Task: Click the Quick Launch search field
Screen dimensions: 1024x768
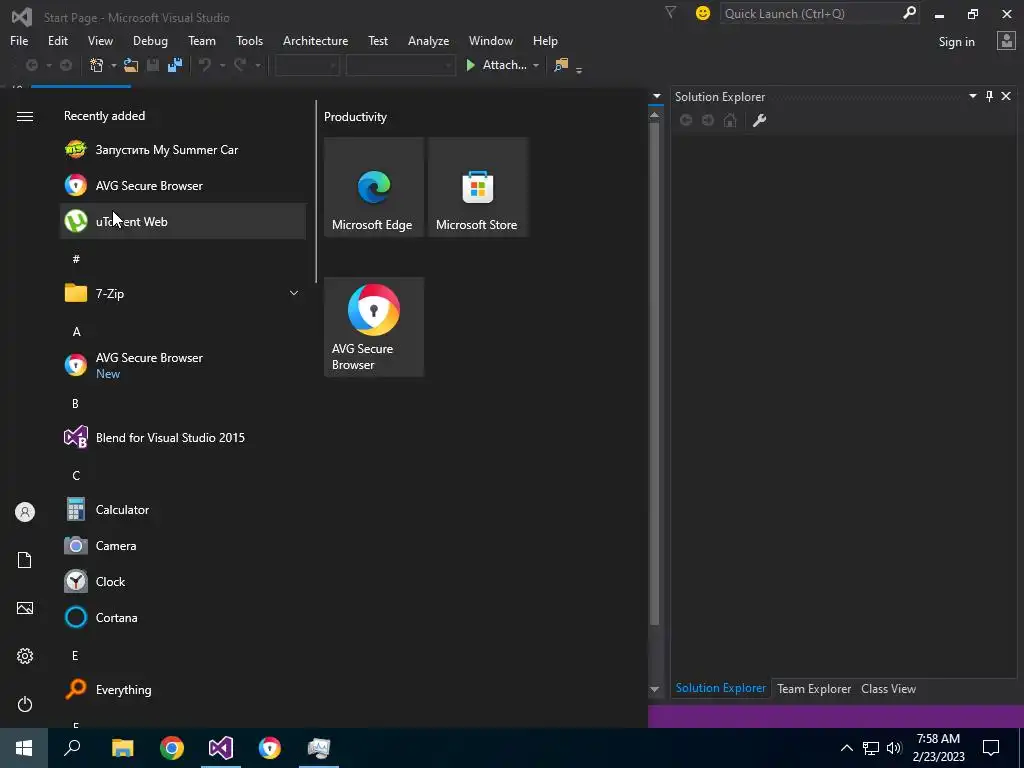Action: click(820, 13)
